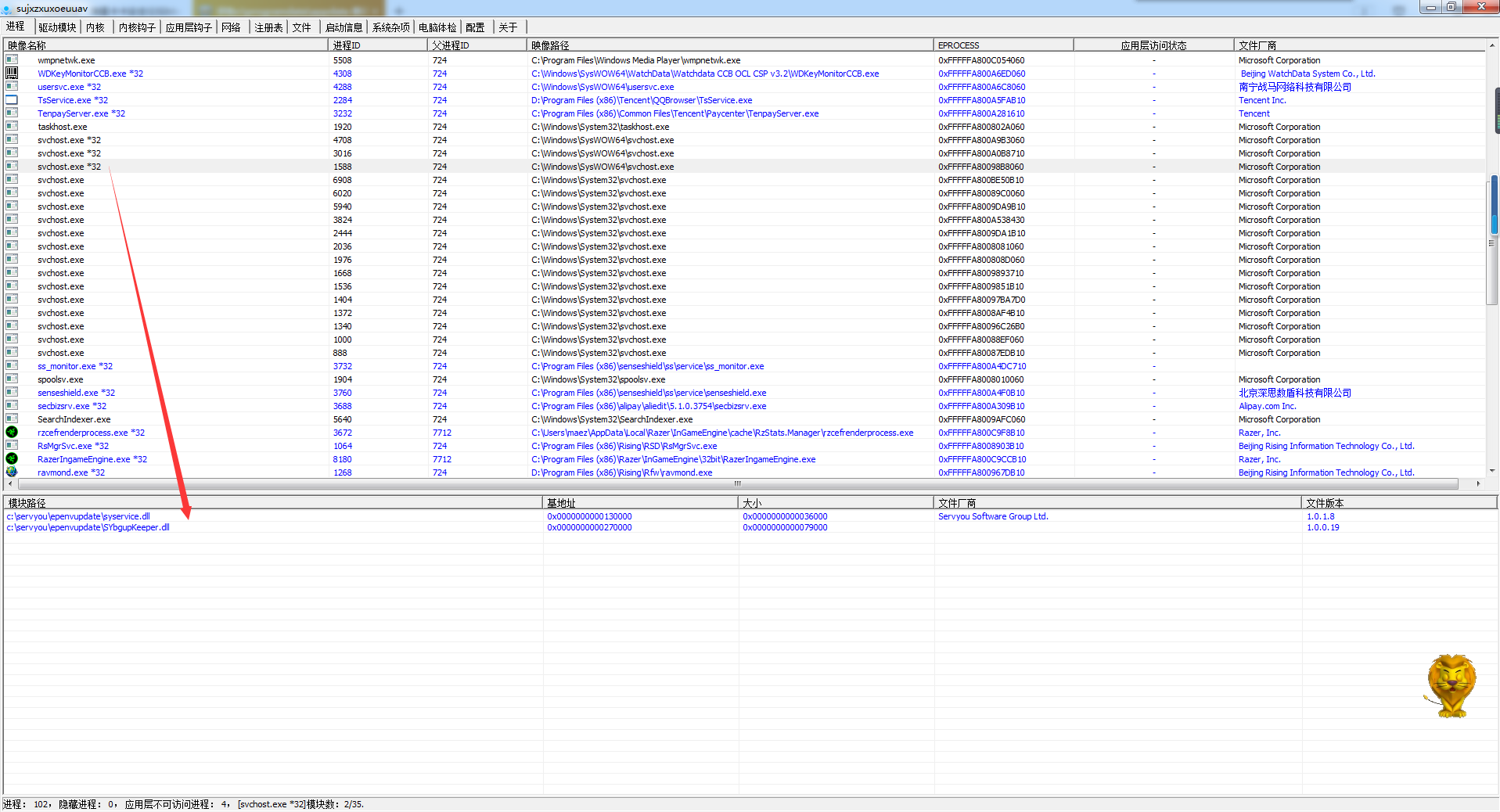The height and width of the screenshot is (812, 1500).
Task: Switch to the 应用层钩子 tab
Action: tap(189, 27)
